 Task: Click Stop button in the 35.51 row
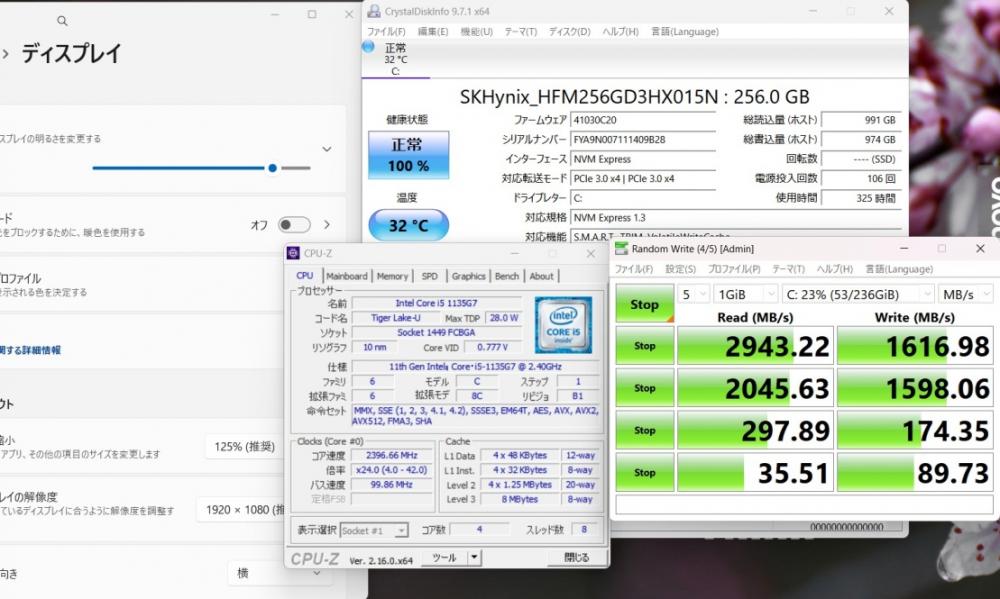click(644, 473)
